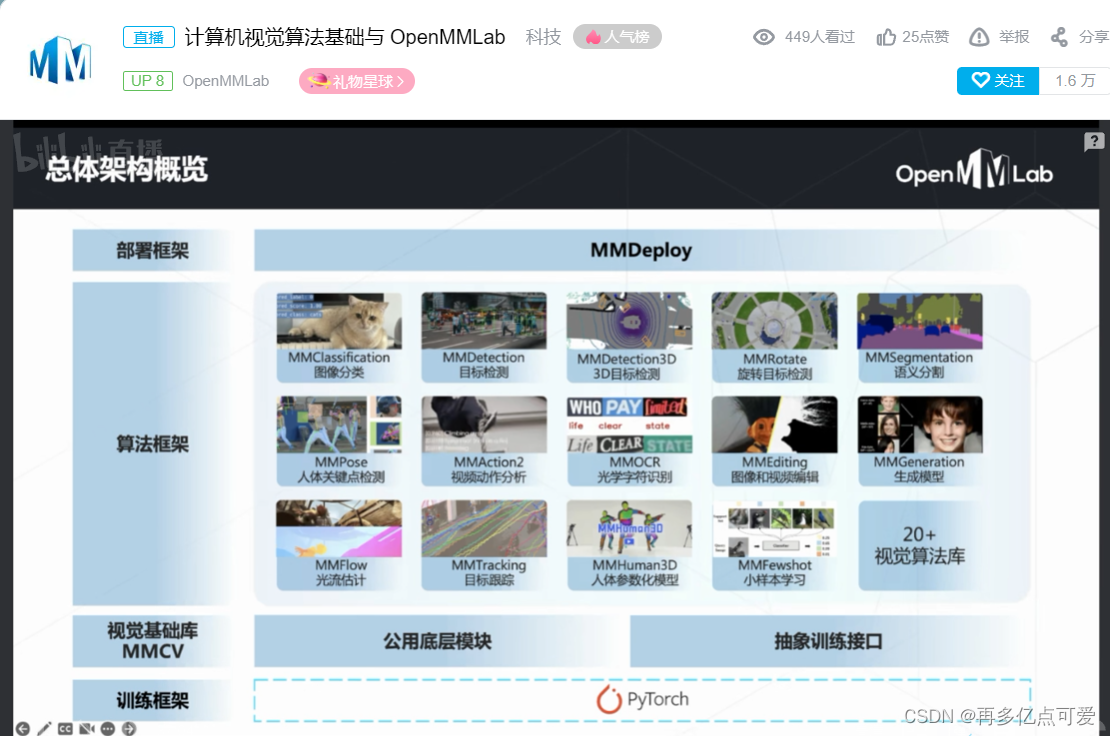Click the MMHuman3D thumbnail
Image resolution: width=1110 pixels, height=736 pixels.
click(629, 529)
